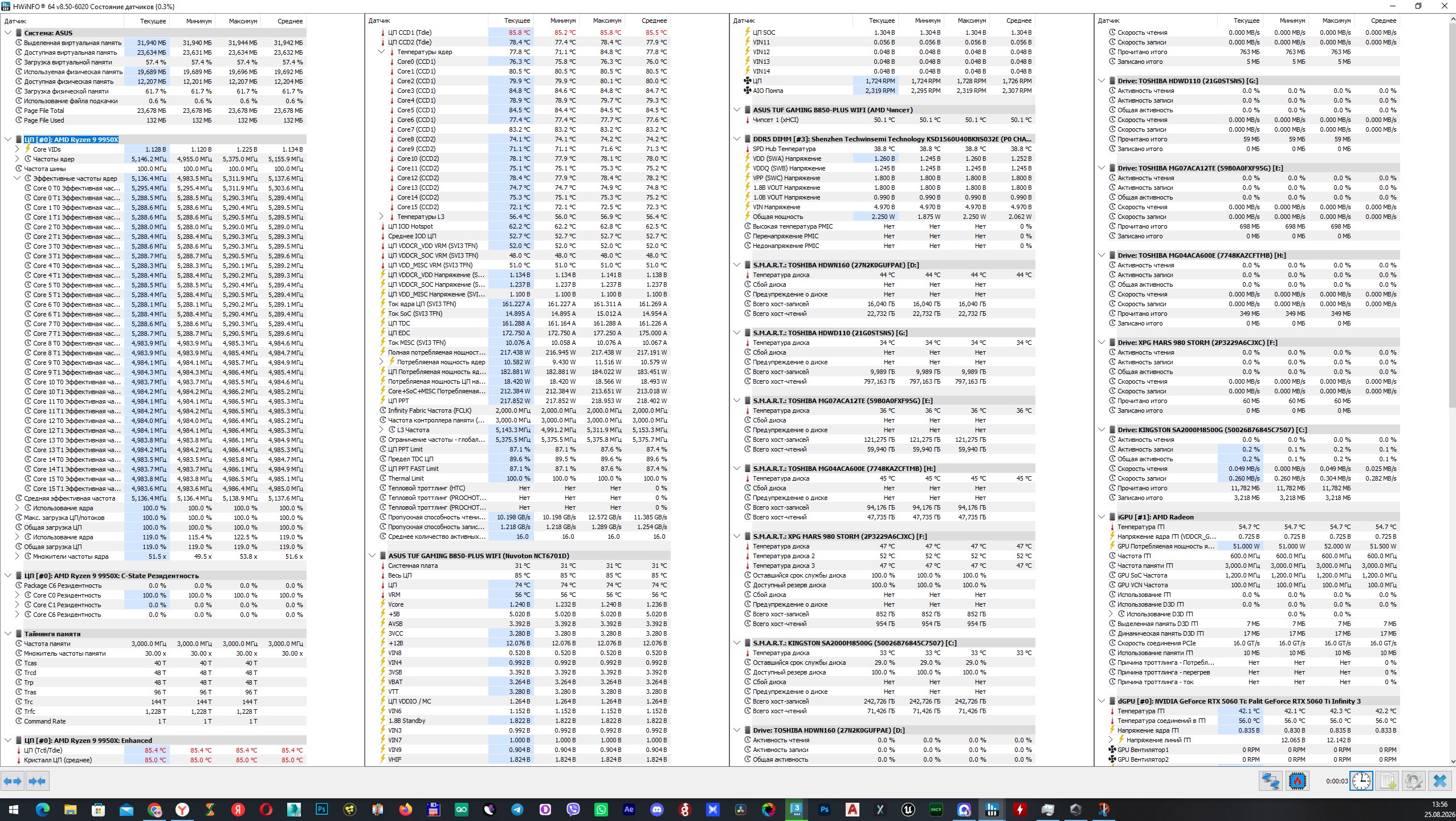
Task: Click the logging sheet with plus icon
Action: tap(1388, 781)
